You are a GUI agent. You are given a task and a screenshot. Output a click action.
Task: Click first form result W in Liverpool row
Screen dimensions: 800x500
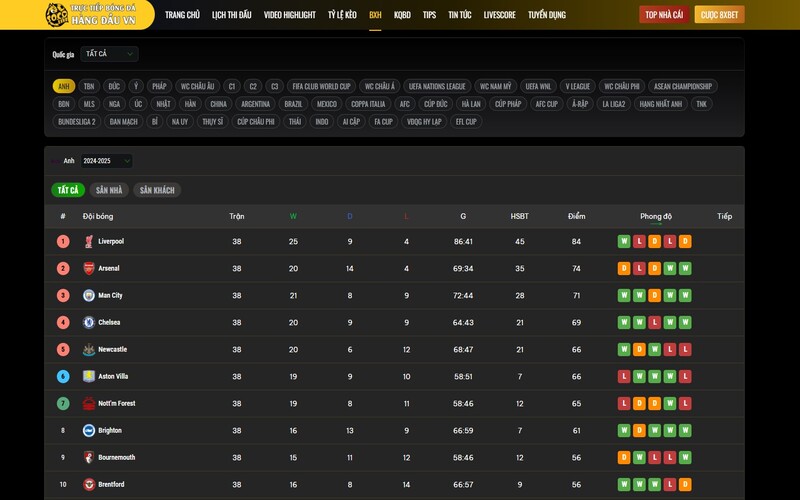(x=624, y=241)
